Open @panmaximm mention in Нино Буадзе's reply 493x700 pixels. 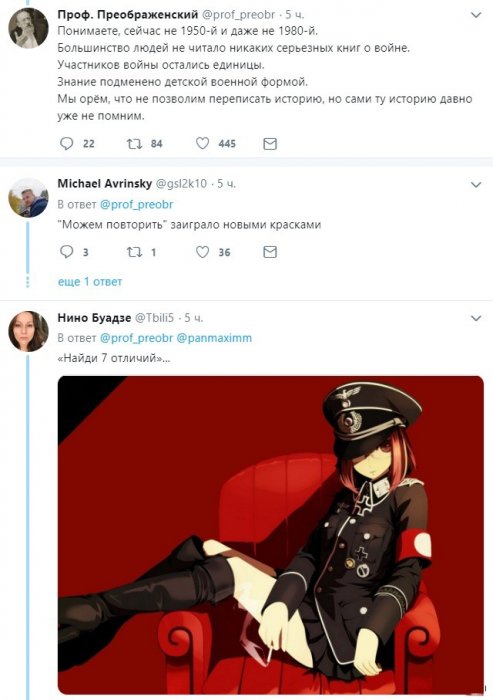[214, 338]
